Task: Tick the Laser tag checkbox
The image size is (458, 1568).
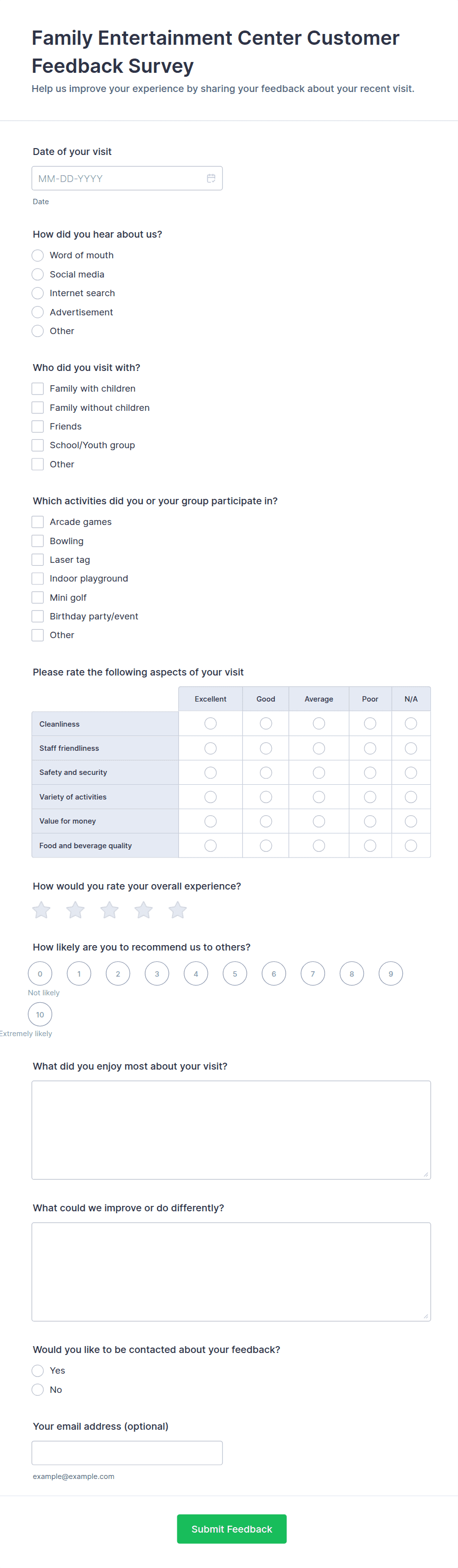Action: (x=38, y=559)
